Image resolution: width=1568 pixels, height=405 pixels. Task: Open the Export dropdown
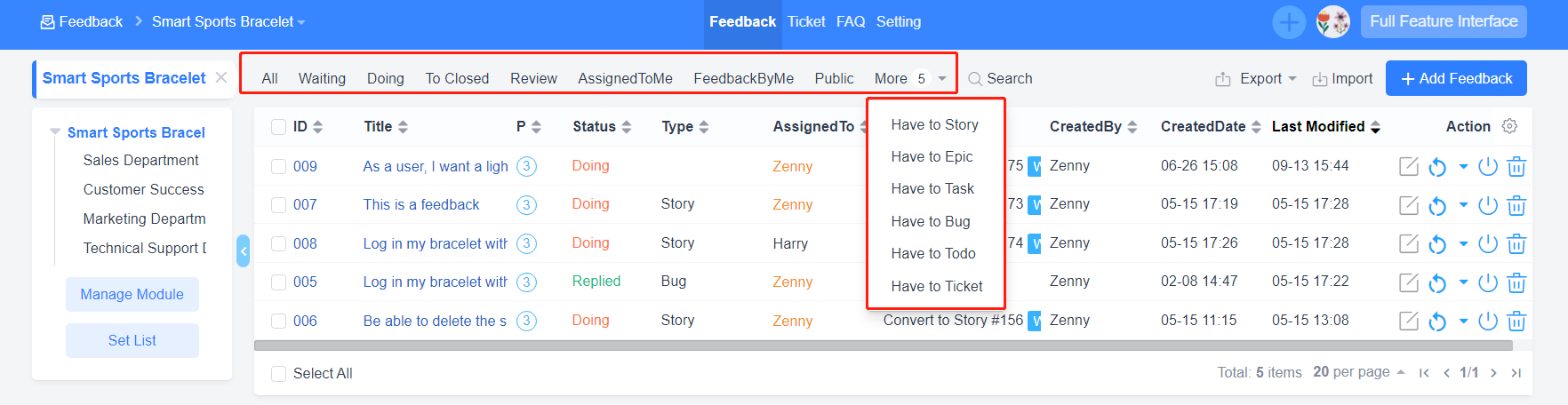pos(1257,78)
